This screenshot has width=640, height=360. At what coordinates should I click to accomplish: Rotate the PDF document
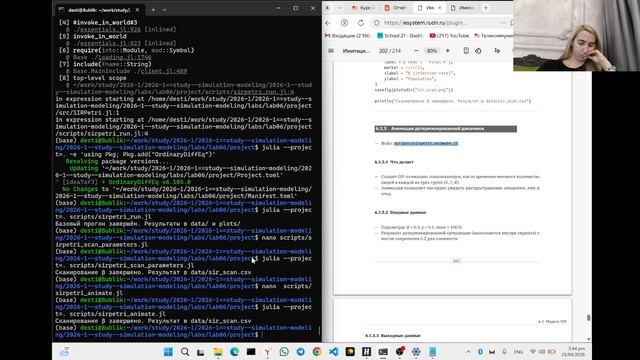click(478, 51)
